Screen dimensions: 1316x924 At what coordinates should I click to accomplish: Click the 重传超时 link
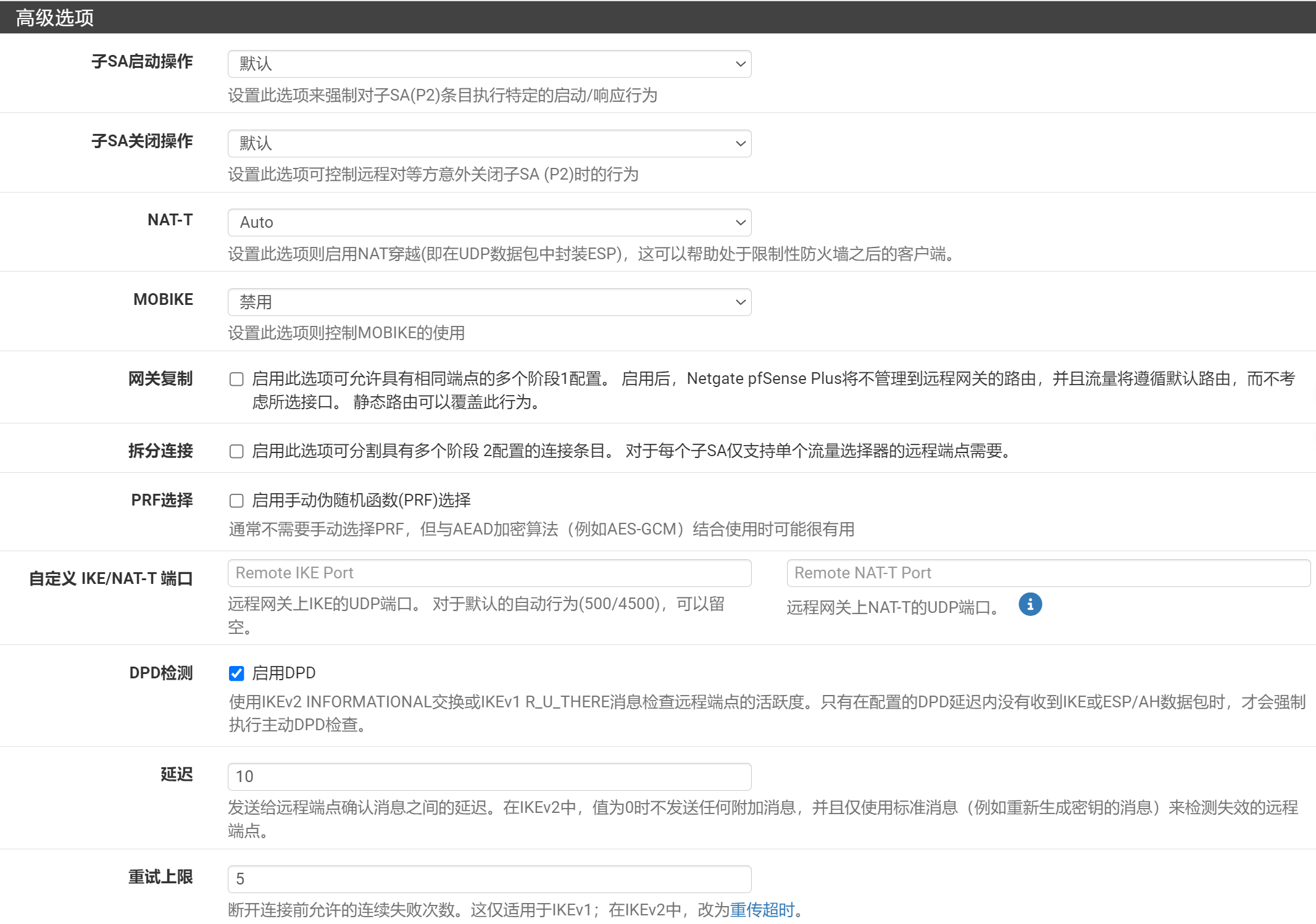point(762,910)
